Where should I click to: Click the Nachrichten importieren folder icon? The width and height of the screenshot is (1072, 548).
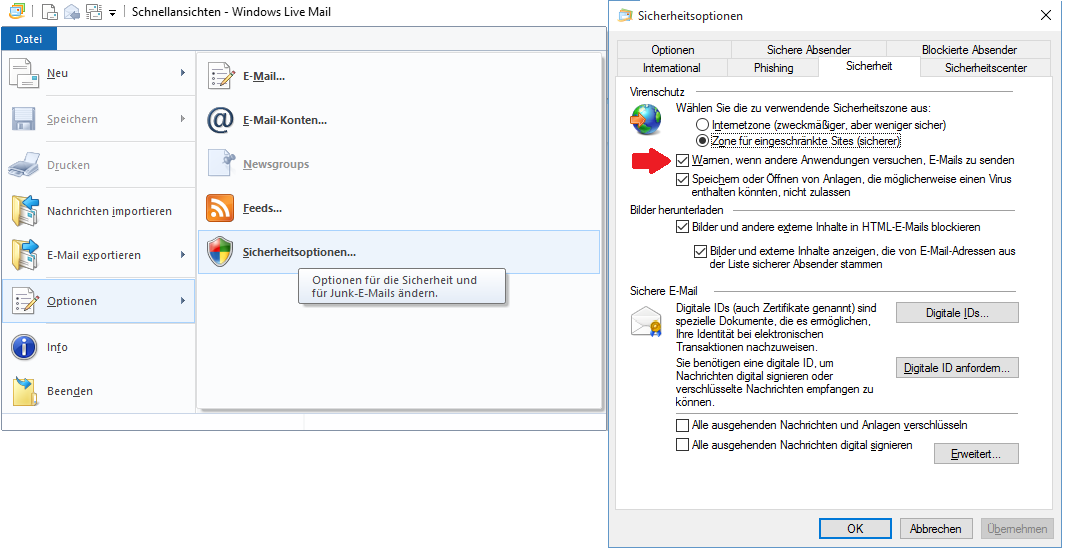pyautogui.click(x=24, y=211)
